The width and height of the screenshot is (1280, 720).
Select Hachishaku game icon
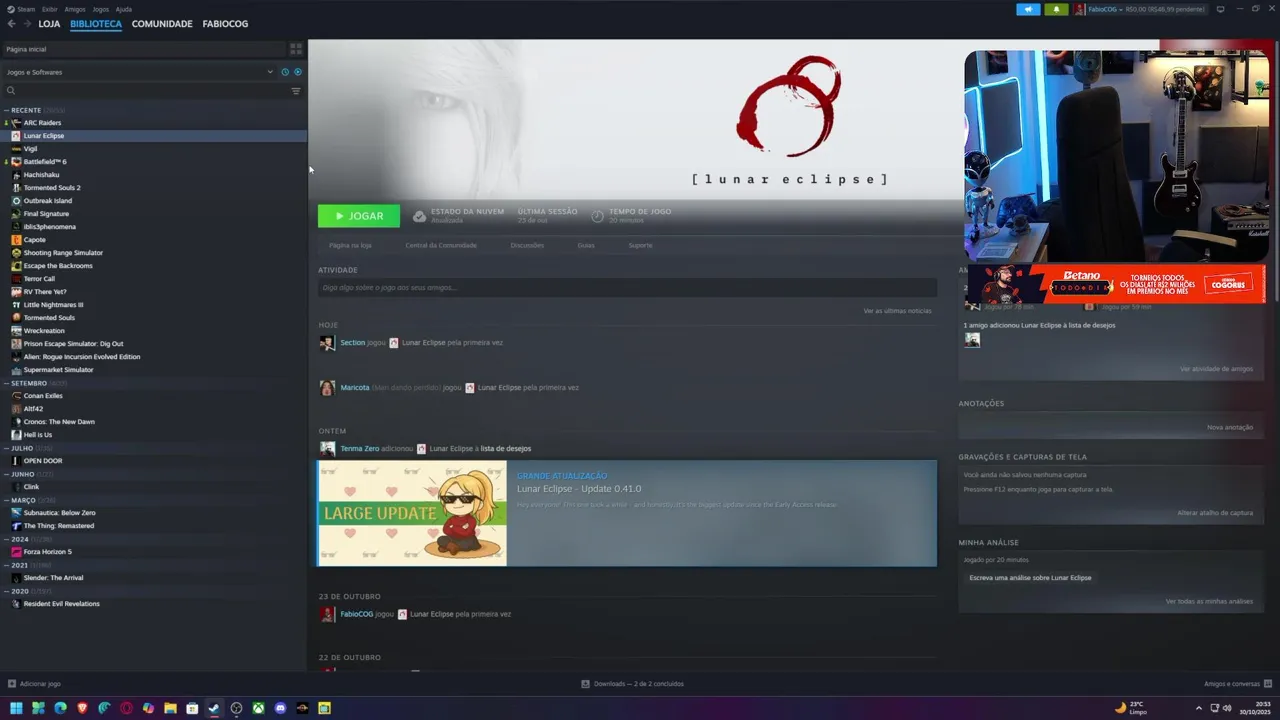(x=16, y=175)
